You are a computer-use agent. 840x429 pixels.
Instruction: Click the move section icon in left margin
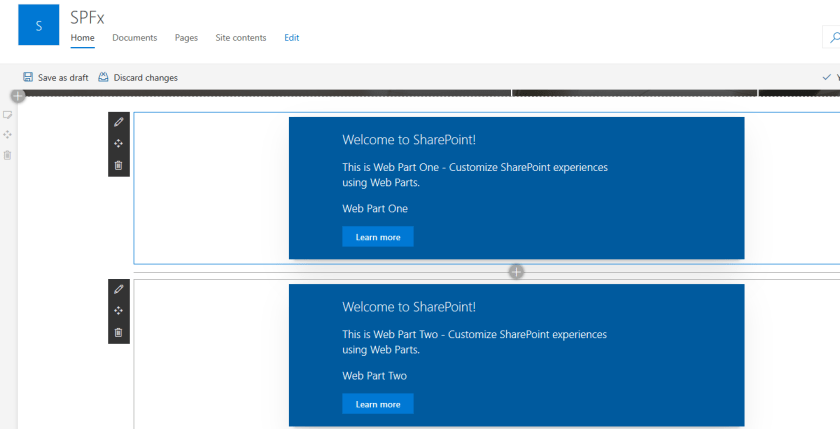8,135
